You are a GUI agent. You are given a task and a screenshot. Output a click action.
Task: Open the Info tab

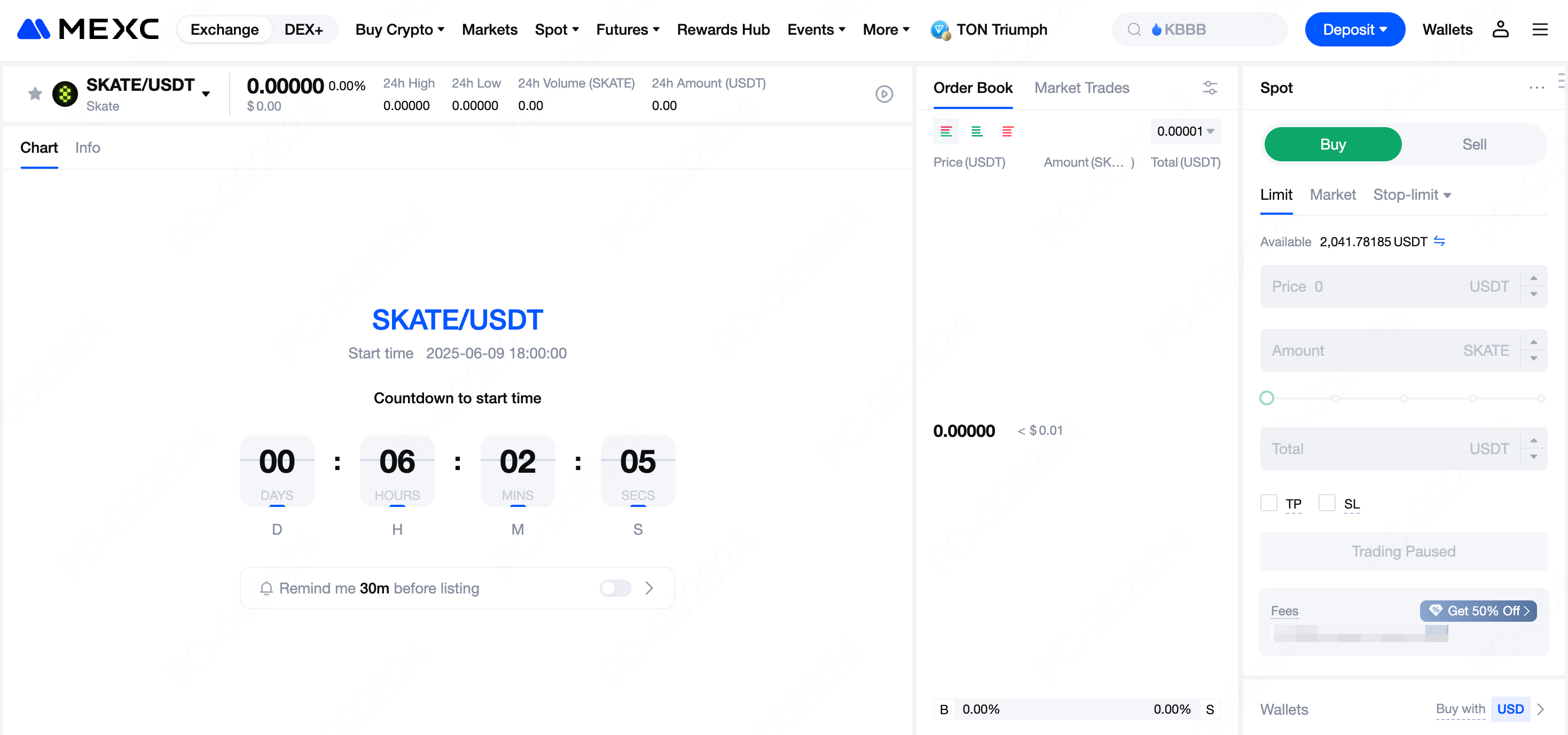click(x=88, y=147)
